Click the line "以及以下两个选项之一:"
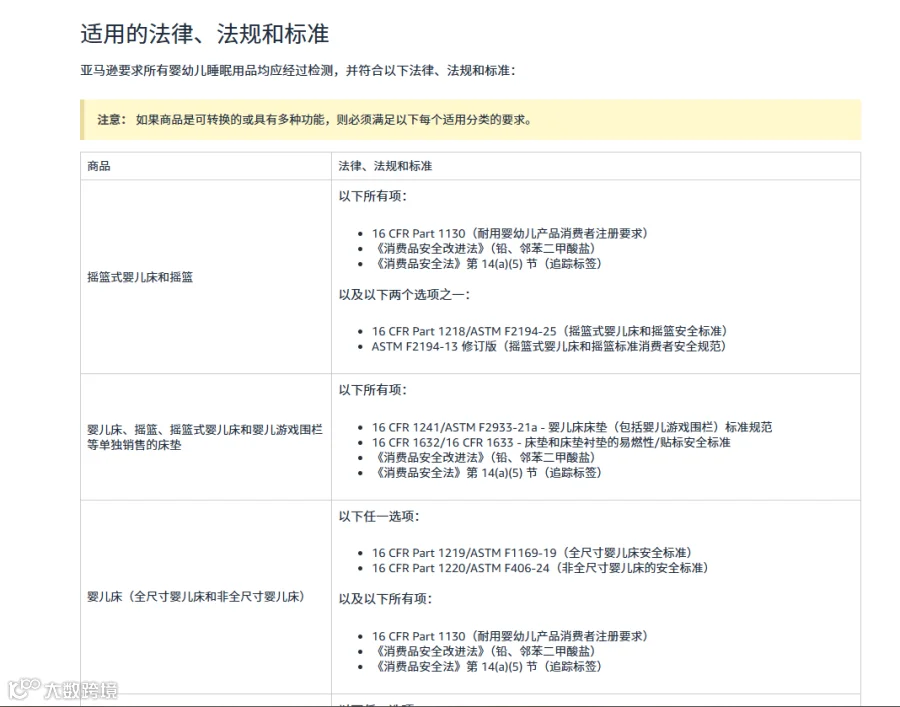The image size is (900, 707). [404, 295]
